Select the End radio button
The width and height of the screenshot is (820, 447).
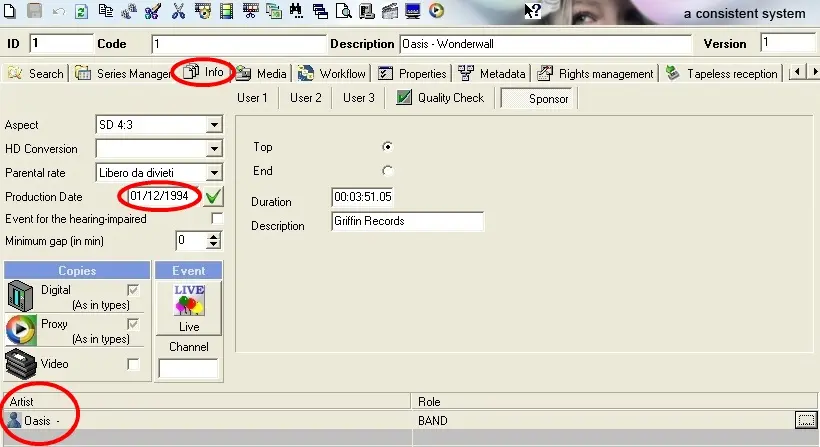[x=387, y=171]
